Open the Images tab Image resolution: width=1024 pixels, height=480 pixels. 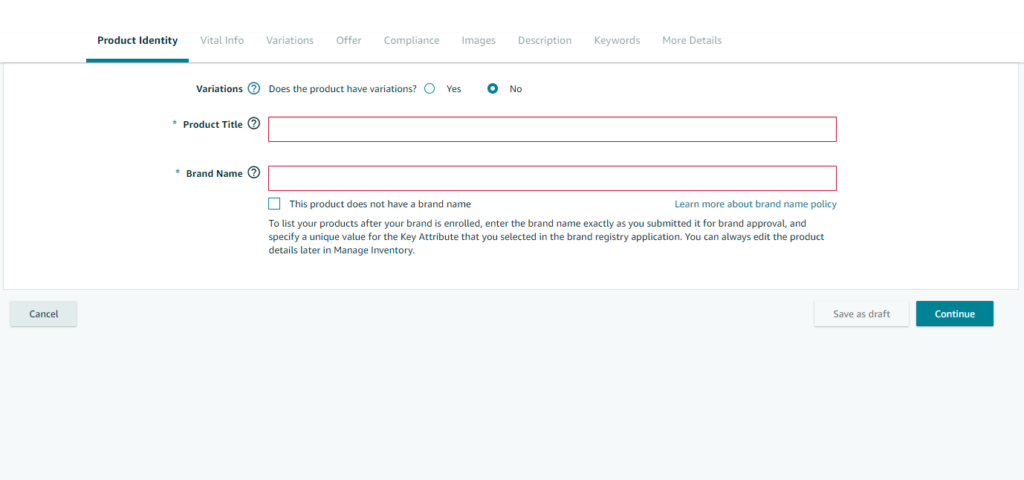(478, 41)
